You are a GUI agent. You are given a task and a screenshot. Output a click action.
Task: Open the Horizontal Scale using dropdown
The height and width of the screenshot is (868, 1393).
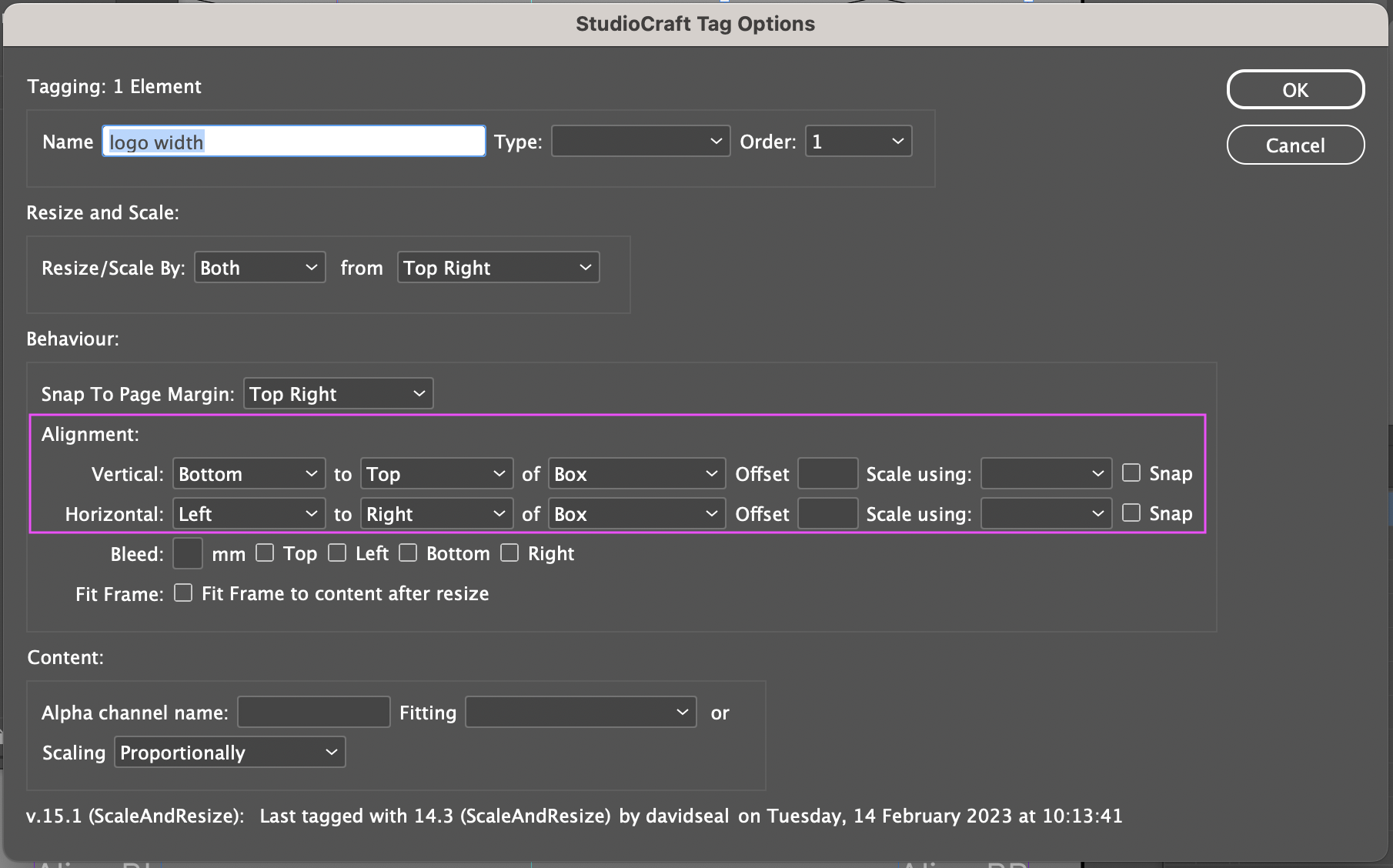(1046, 514)
